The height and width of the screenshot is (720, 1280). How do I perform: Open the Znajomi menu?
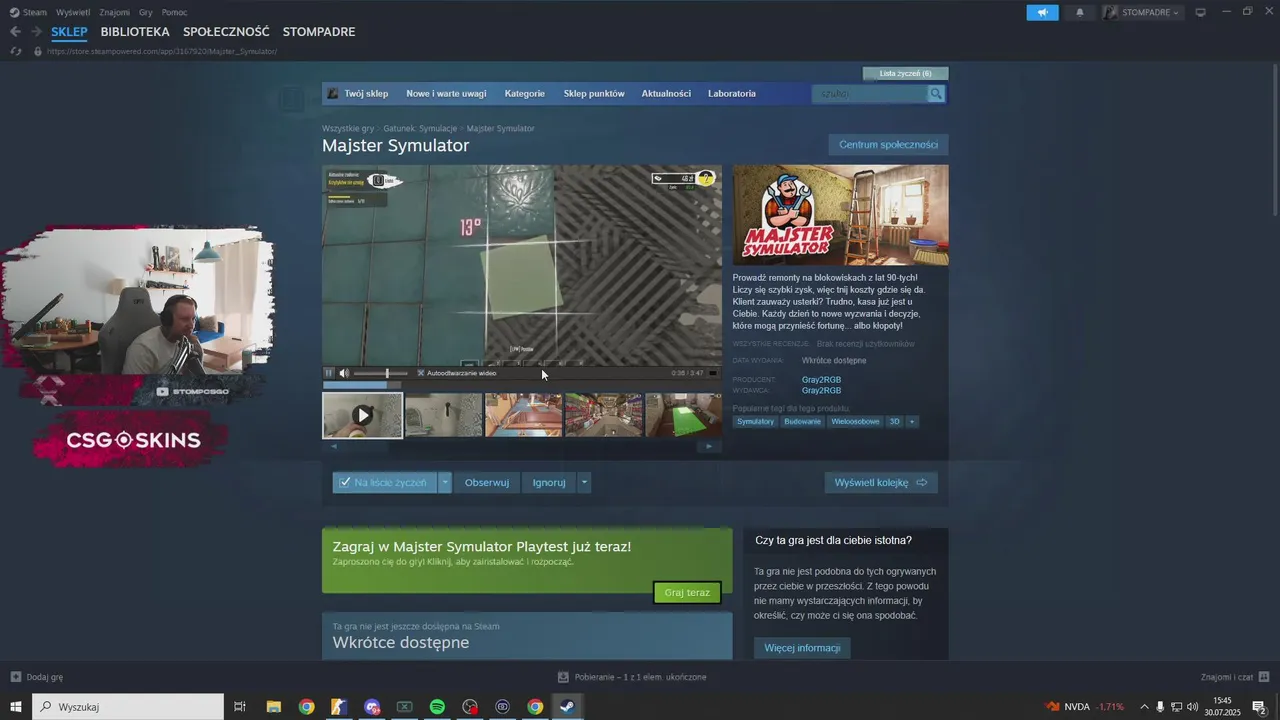(114, 12)
